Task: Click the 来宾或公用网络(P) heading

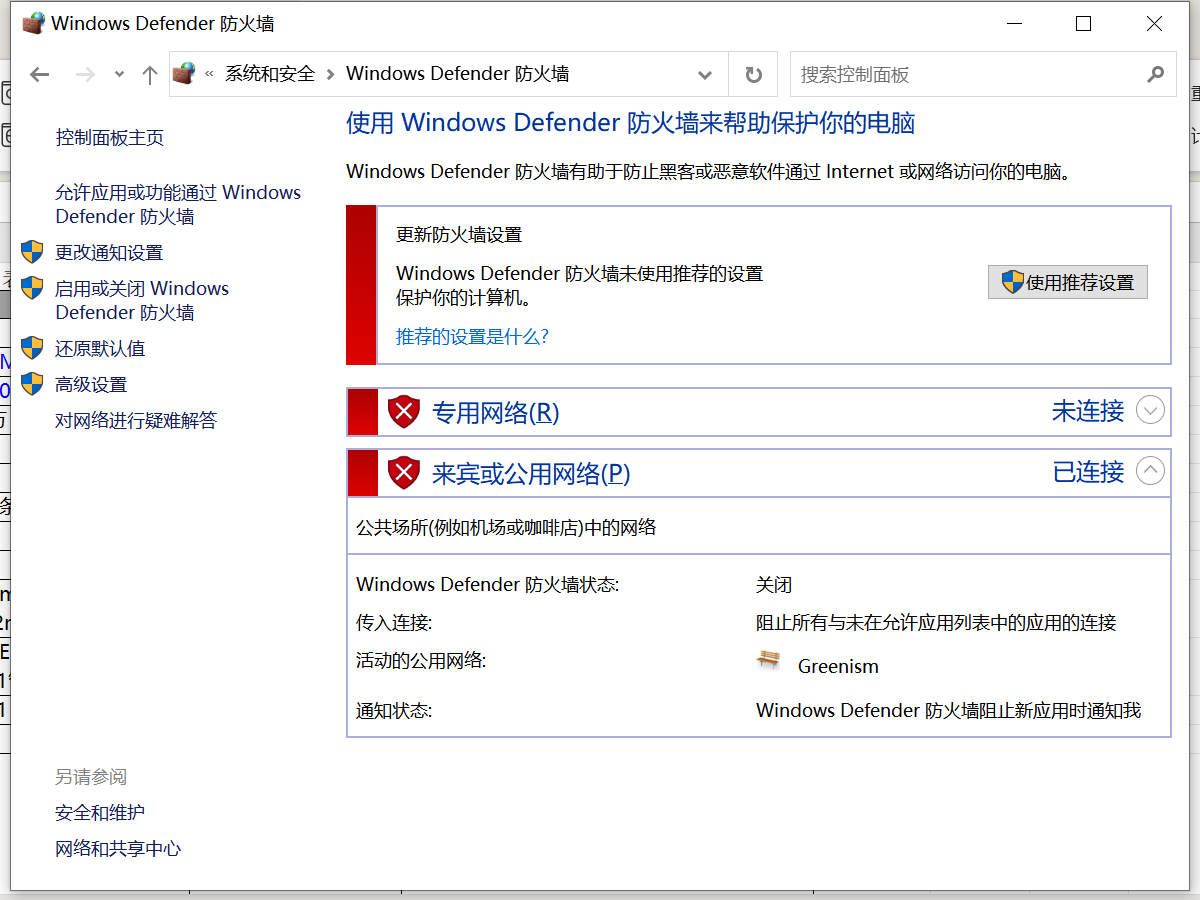Action: (531, 473)
